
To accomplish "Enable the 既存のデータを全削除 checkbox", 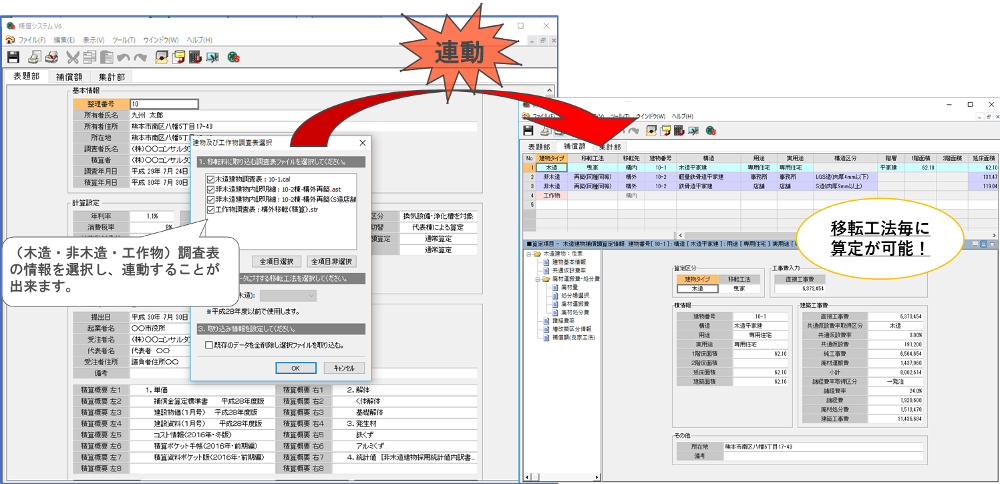I will 209,343.
